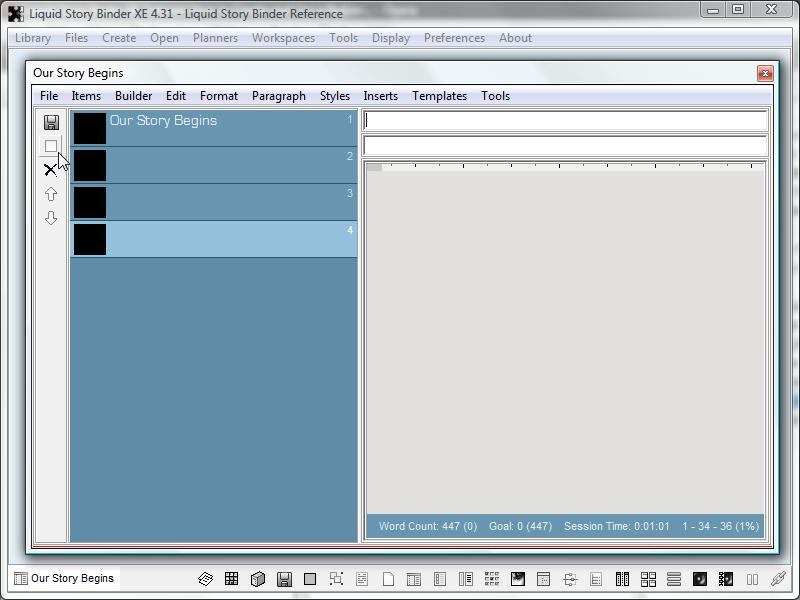800x600 pixels.
Task: Open the Builder menu
Action: [133, 96]
